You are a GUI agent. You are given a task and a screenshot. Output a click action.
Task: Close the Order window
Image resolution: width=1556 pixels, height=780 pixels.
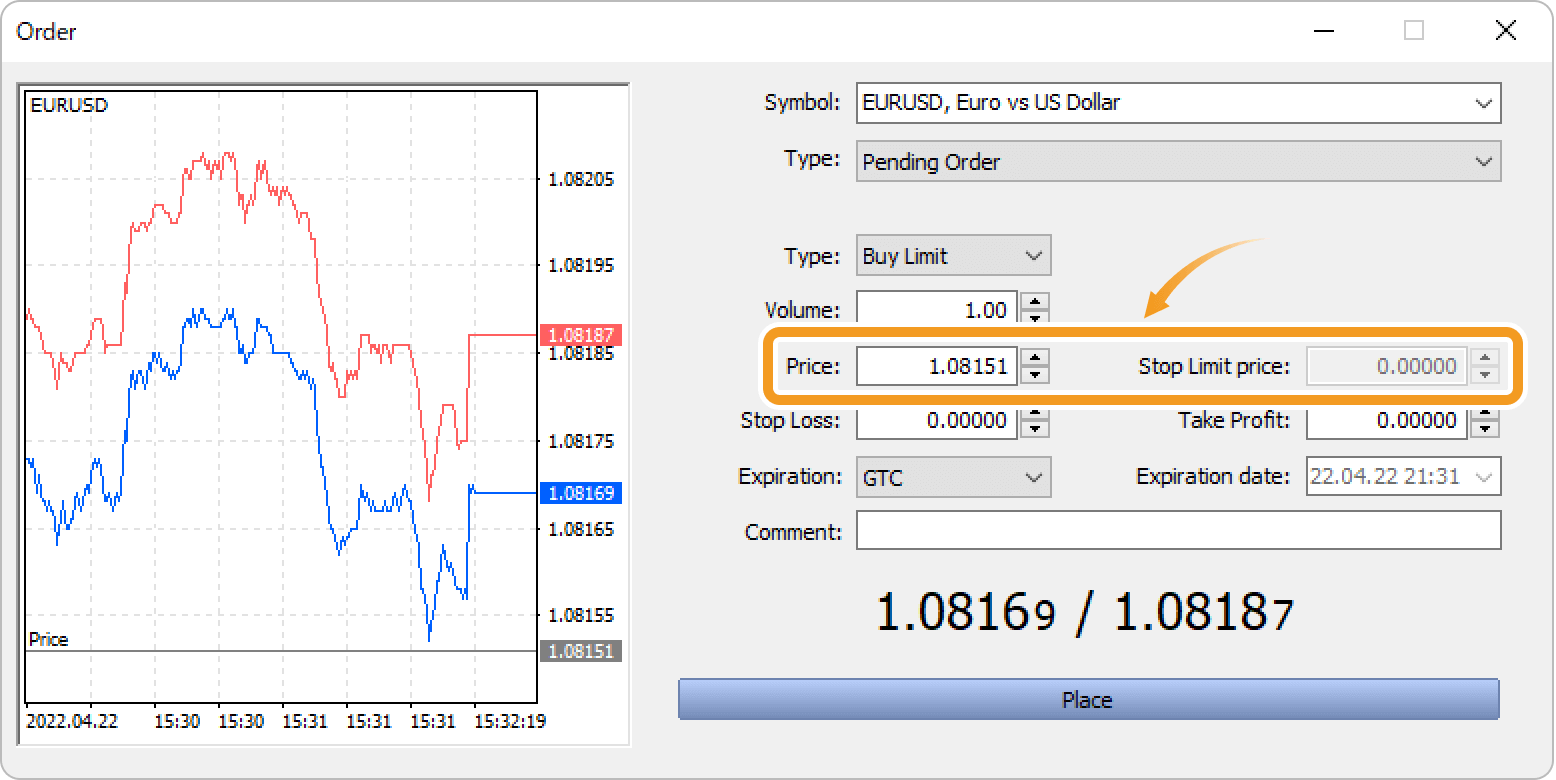(1505, 31)
